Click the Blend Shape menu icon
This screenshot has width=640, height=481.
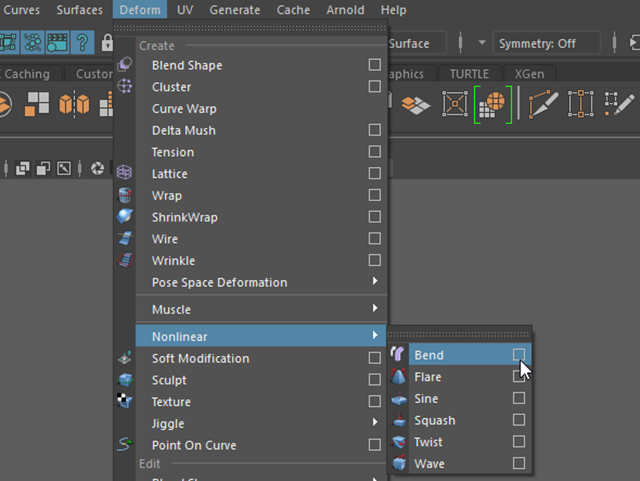tap(124, 65)
